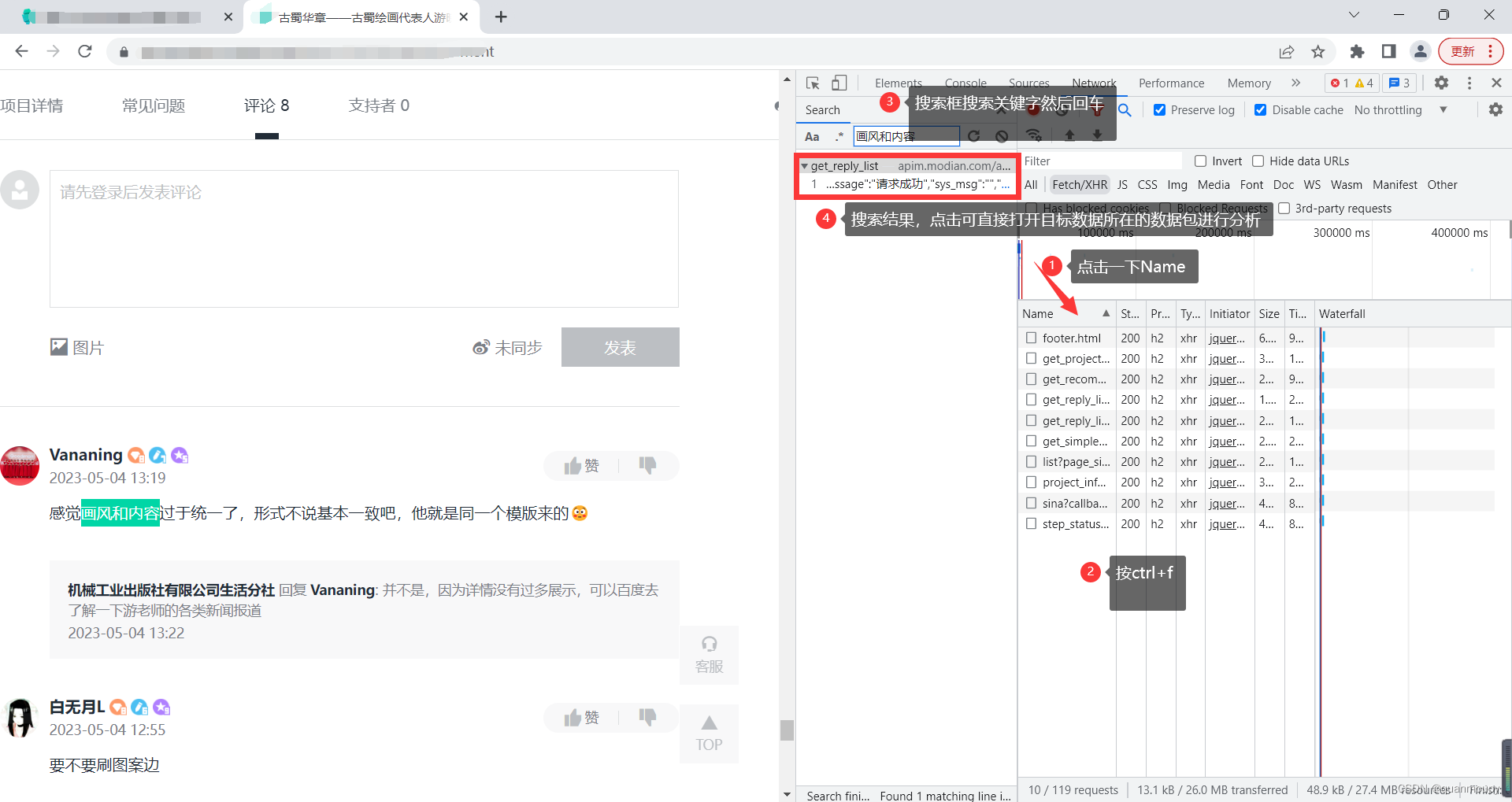Click search input containing 画风和内容
The width and height of the screenshot is (1512, 802).
906,136
